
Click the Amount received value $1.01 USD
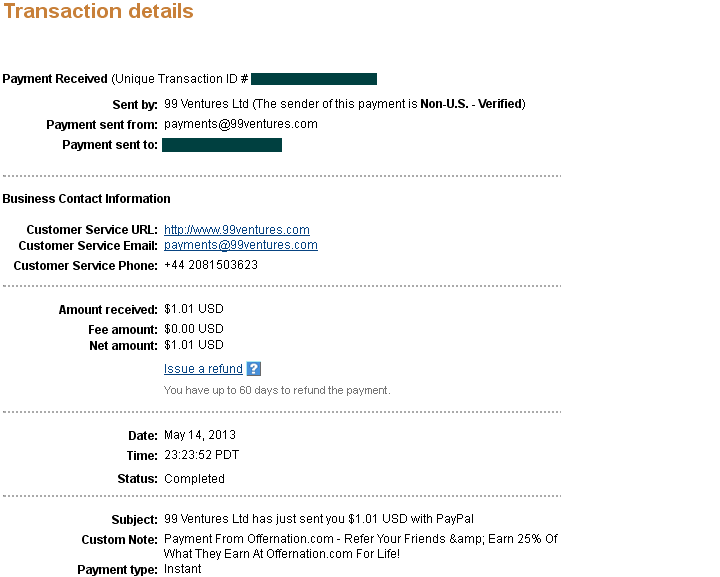pos(194,309)
